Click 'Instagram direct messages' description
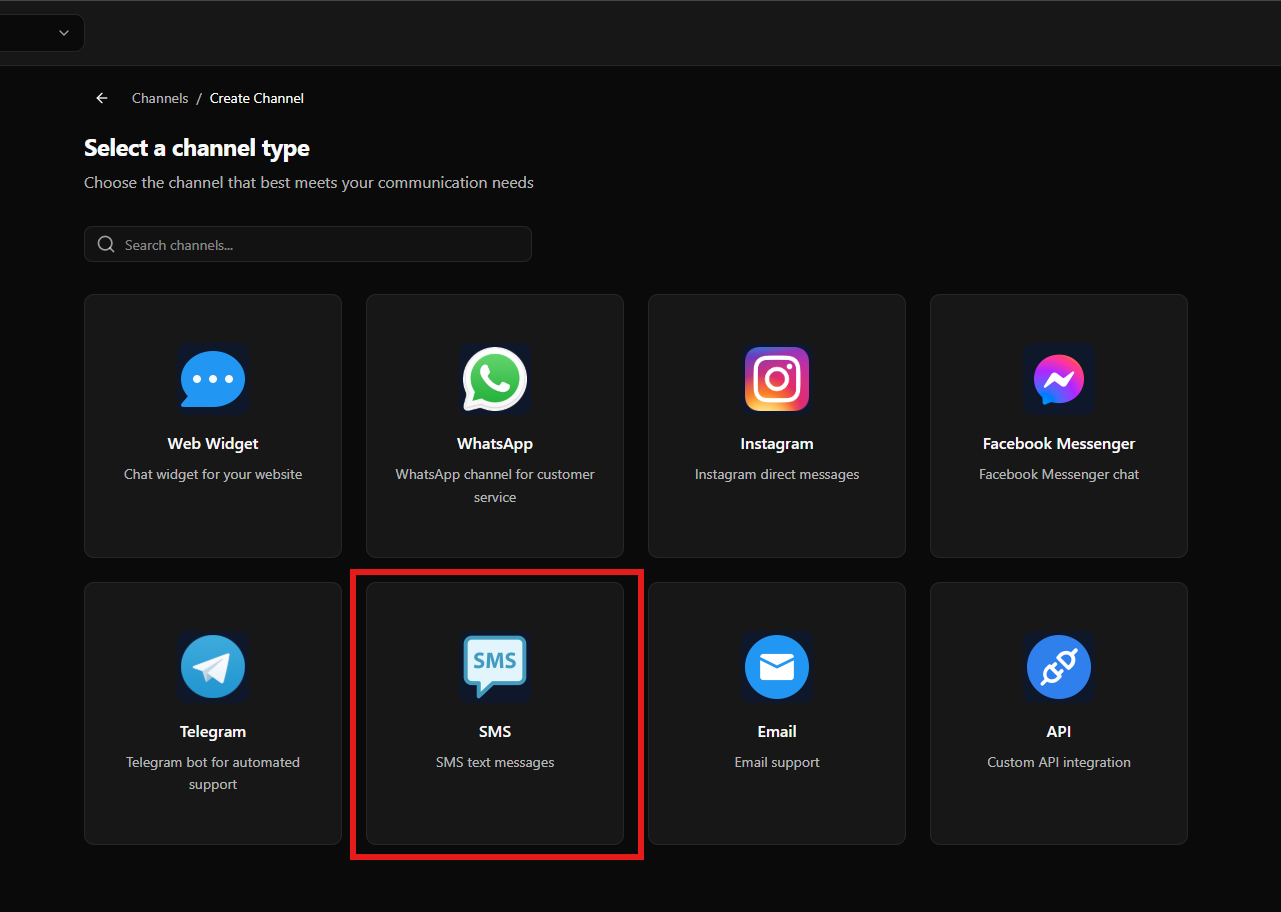The height and width of the screenshot is (912, 1281). pyautogui.click(x=777, y=474)
